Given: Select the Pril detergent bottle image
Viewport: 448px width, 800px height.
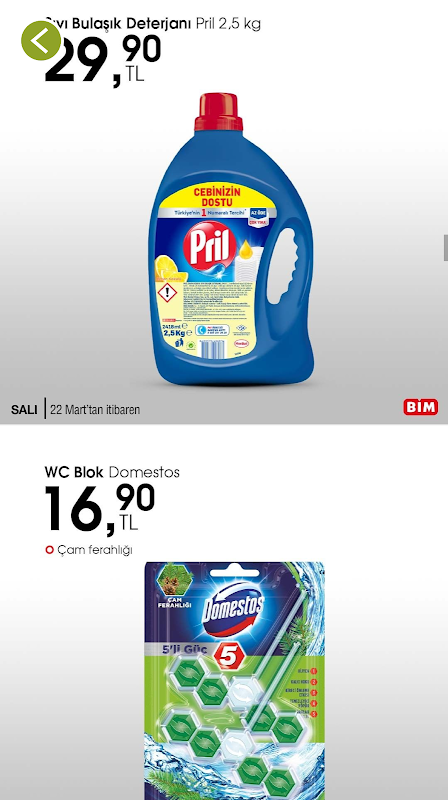Looking at the screenshot, I should (231, 239).
